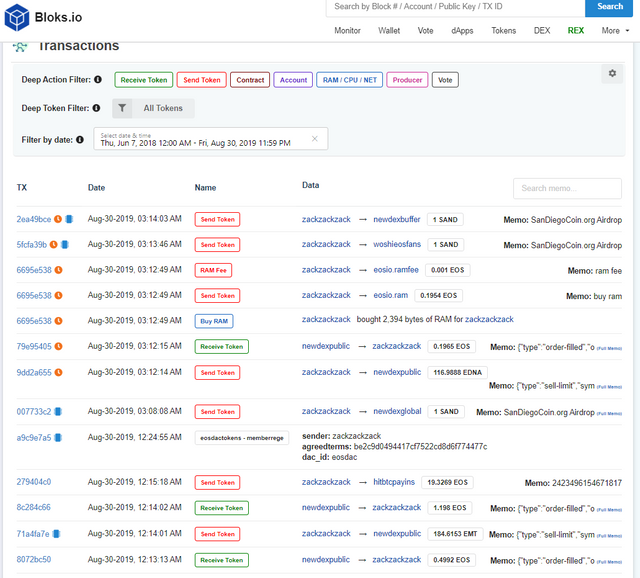Click the 19.3269 EOS amount badge

pos(447,482)
